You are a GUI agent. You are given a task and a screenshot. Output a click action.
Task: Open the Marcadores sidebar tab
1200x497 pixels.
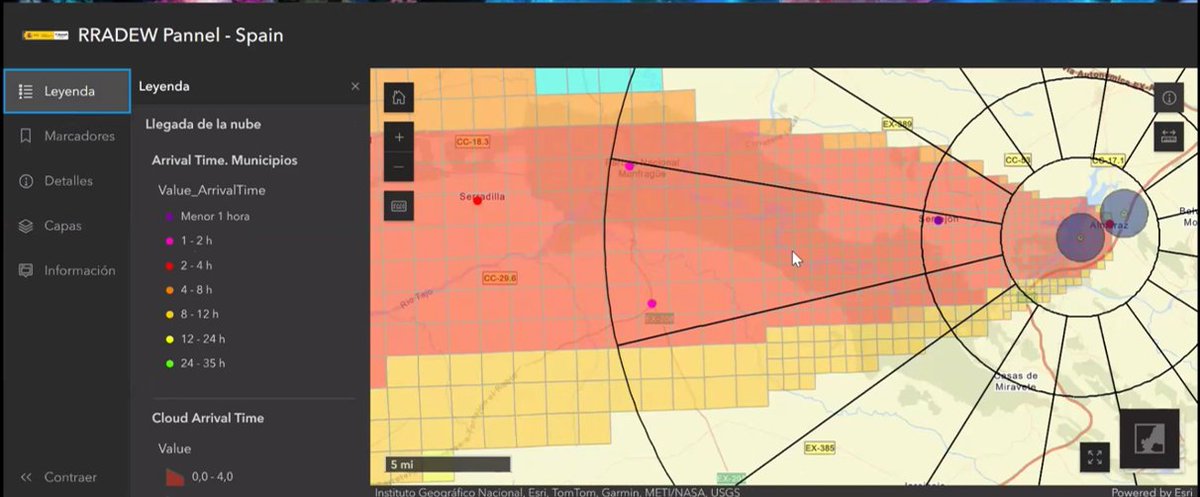66,136
